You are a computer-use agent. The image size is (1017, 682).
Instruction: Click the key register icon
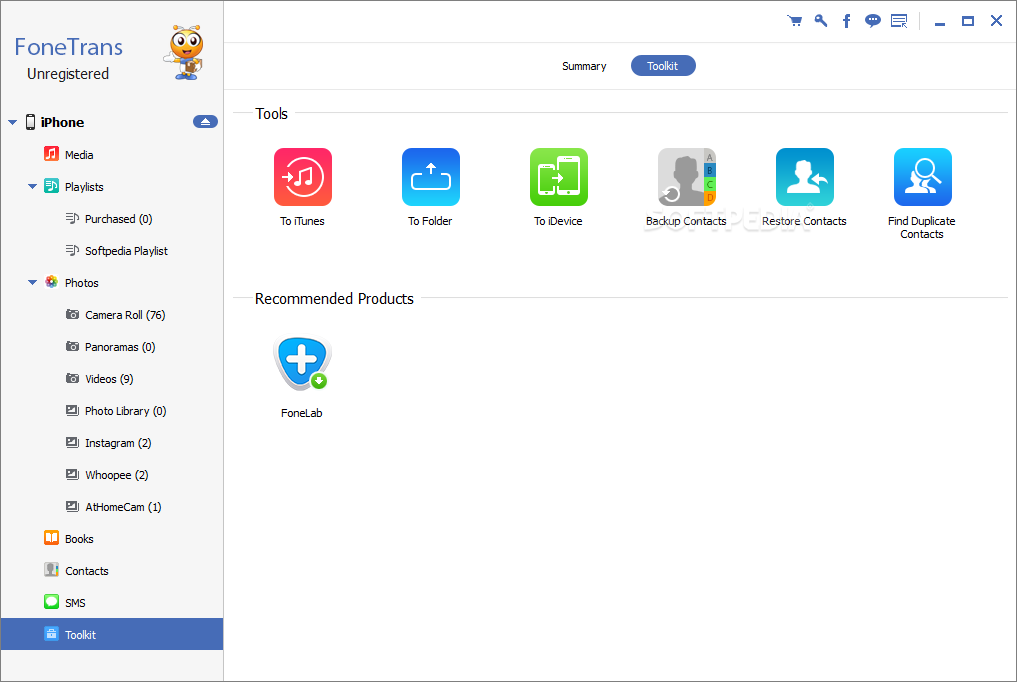[821, 21]
